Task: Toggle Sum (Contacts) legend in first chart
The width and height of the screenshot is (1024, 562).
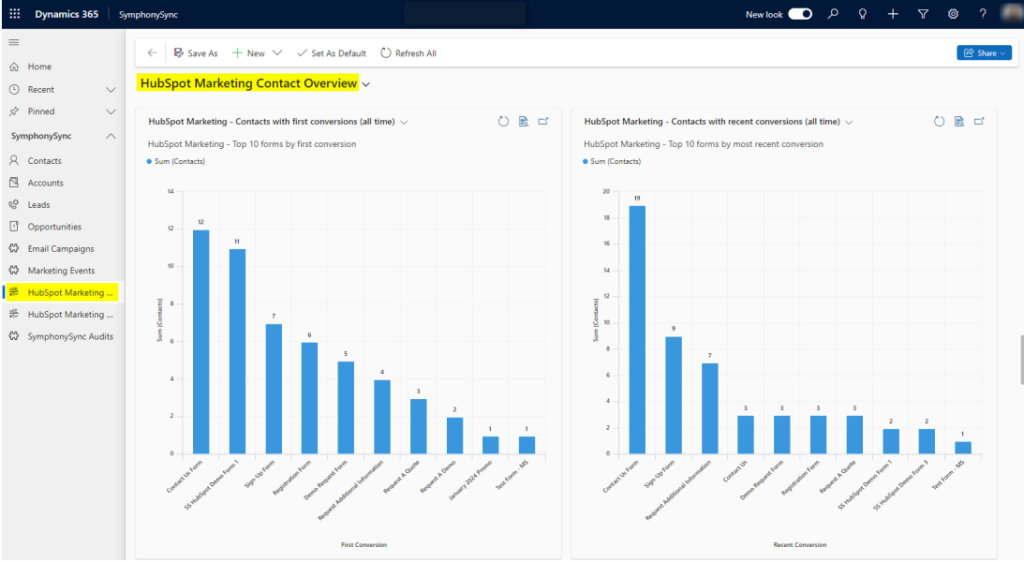Action: tap(176, 161)
